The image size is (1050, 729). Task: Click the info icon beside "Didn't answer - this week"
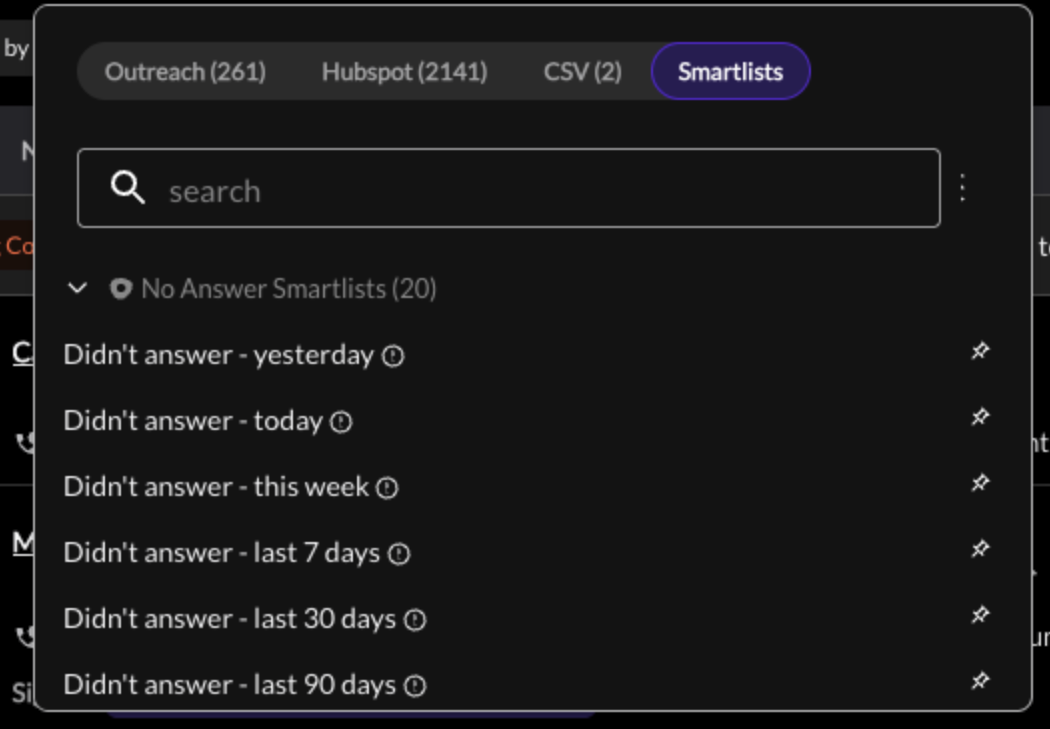[x=387, y=488]
